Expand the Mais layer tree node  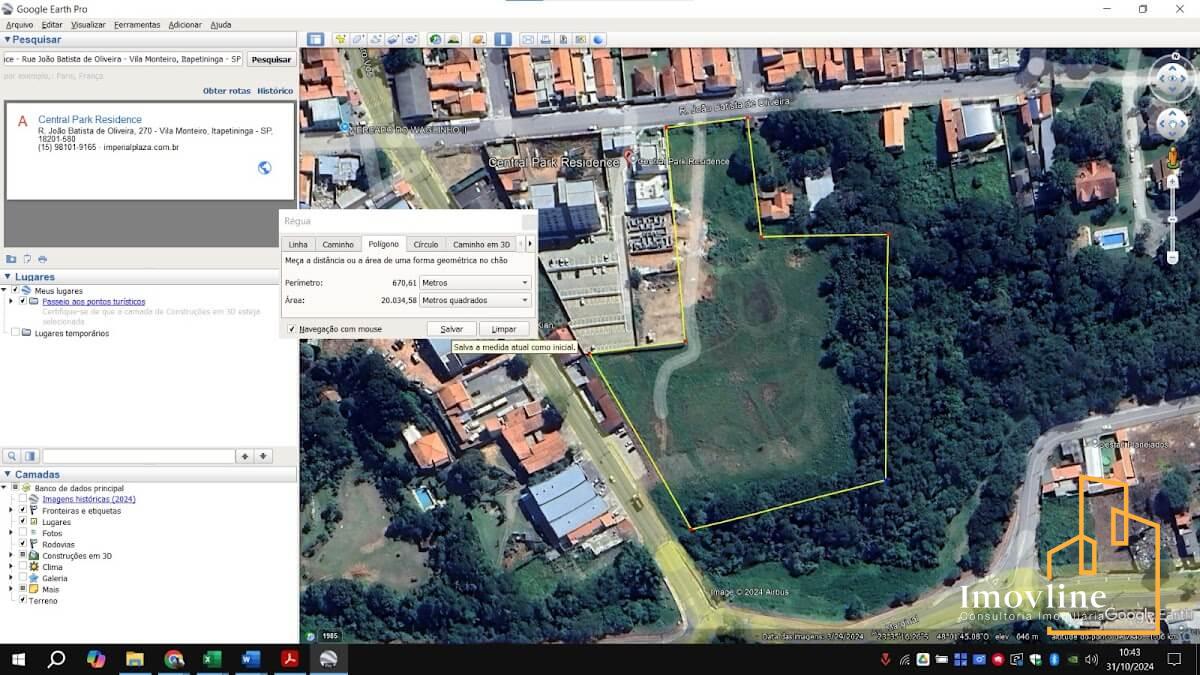coord(11,589)
